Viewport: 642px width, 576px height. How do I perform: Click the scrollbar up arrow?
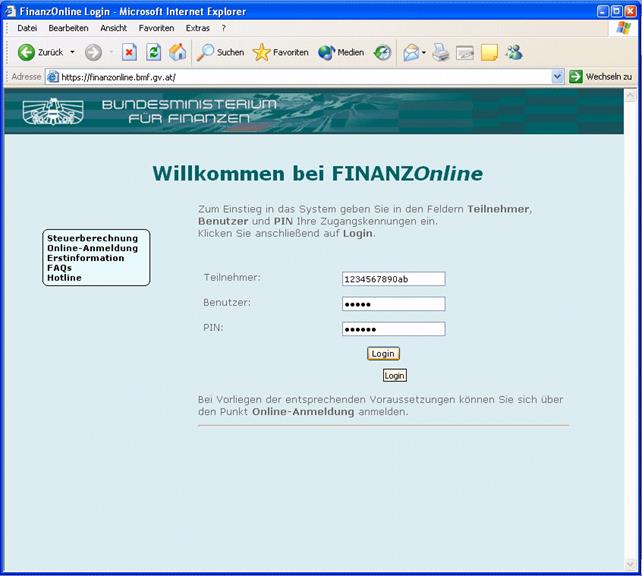630,95
